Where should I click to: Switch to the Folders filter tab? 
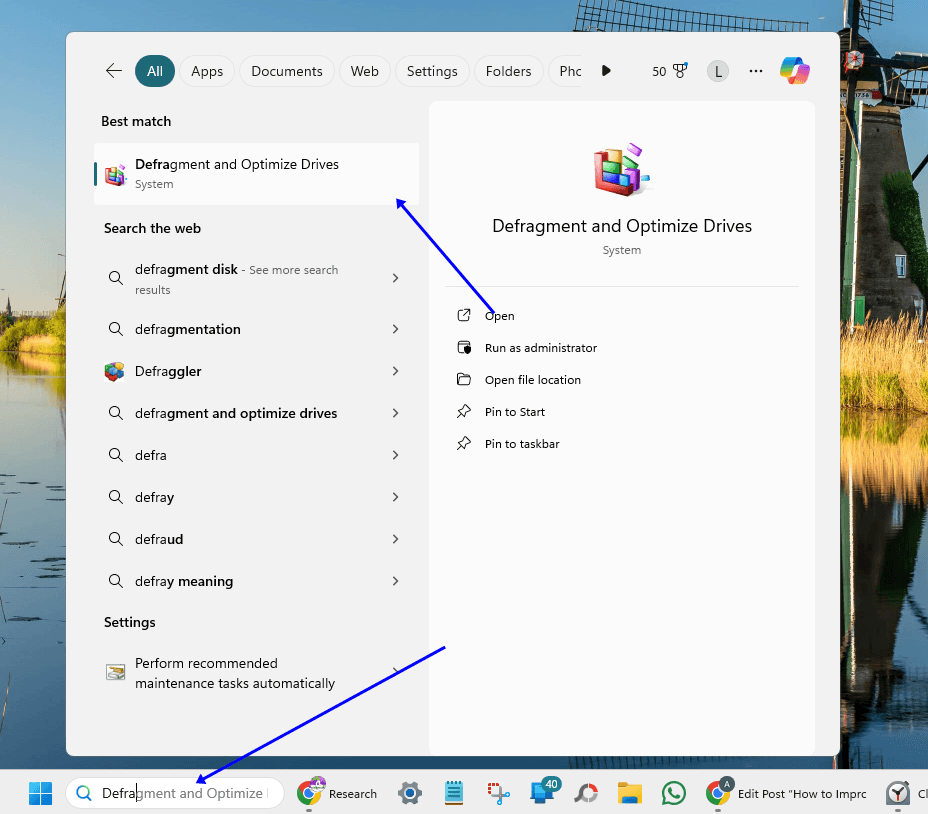tap(508, 71)
